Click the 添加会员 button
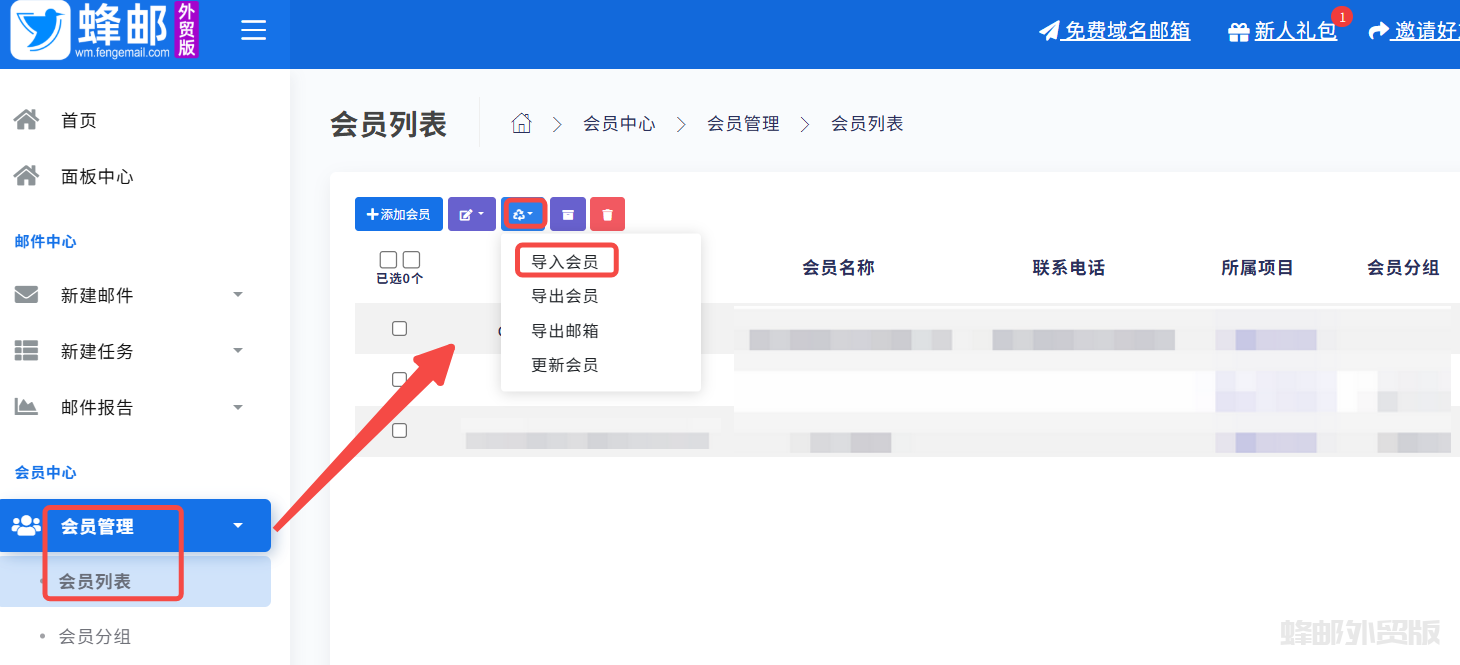Screen dimensions: 1460x665 point(398,214)
